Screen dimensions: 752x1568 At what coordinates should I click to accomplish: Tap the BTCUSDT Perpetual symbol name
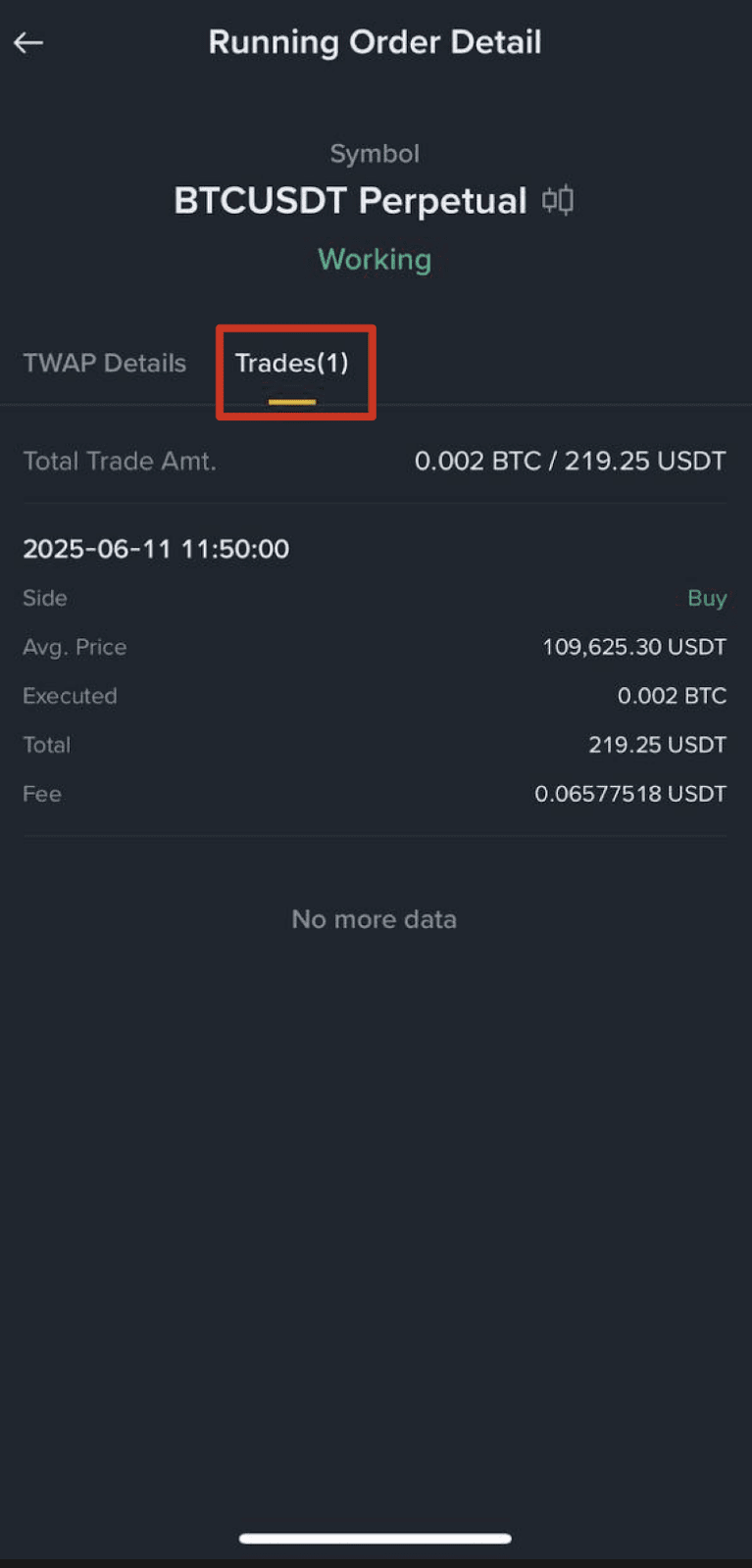pos(350,201)
